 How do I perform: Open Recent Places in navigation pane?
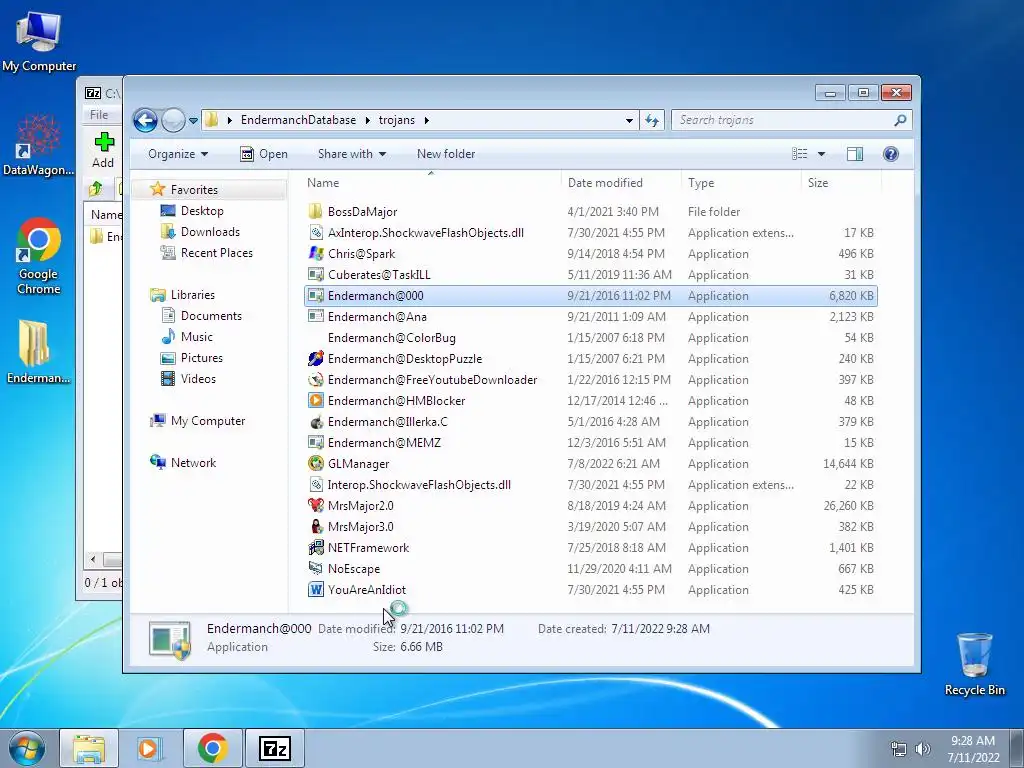coord(216,253)
